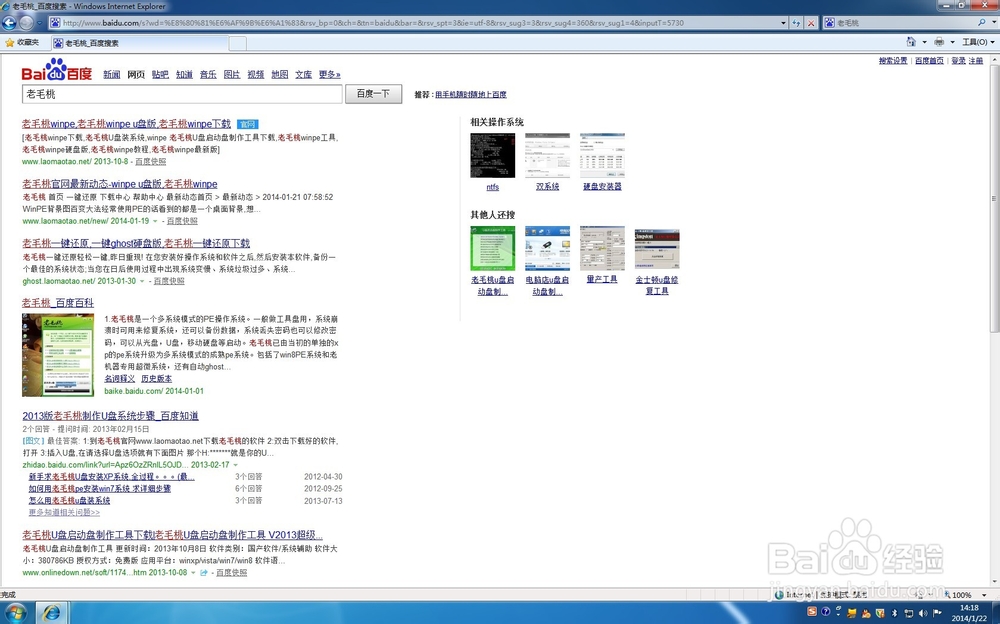Open 2013版老毛桃制作U盘系统步骤 result
The image size is (1000, 624).
[x=110, y=416]
